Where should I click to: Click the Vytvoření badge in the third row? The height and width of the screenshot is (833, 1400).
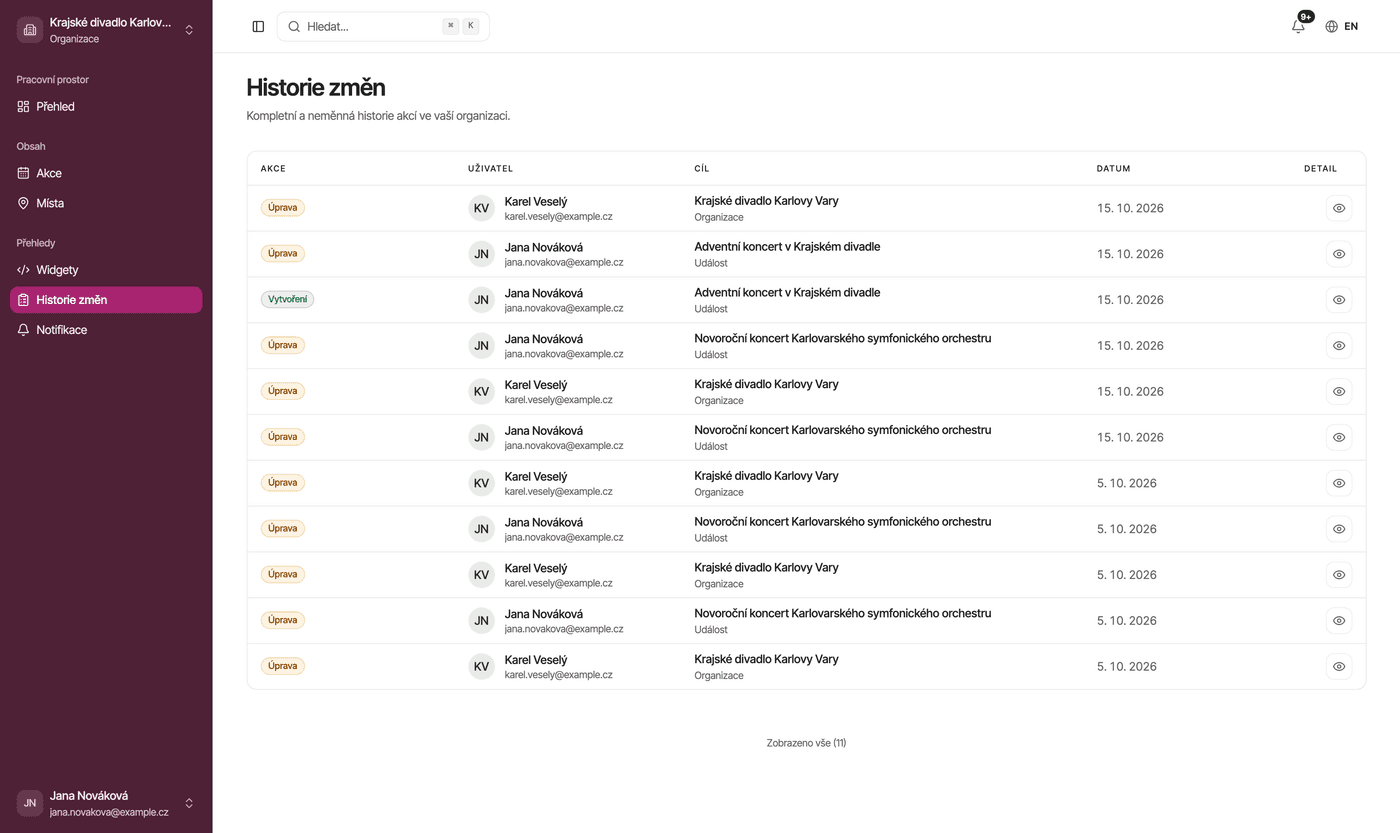pyautogui.click(x=287, y=299)
